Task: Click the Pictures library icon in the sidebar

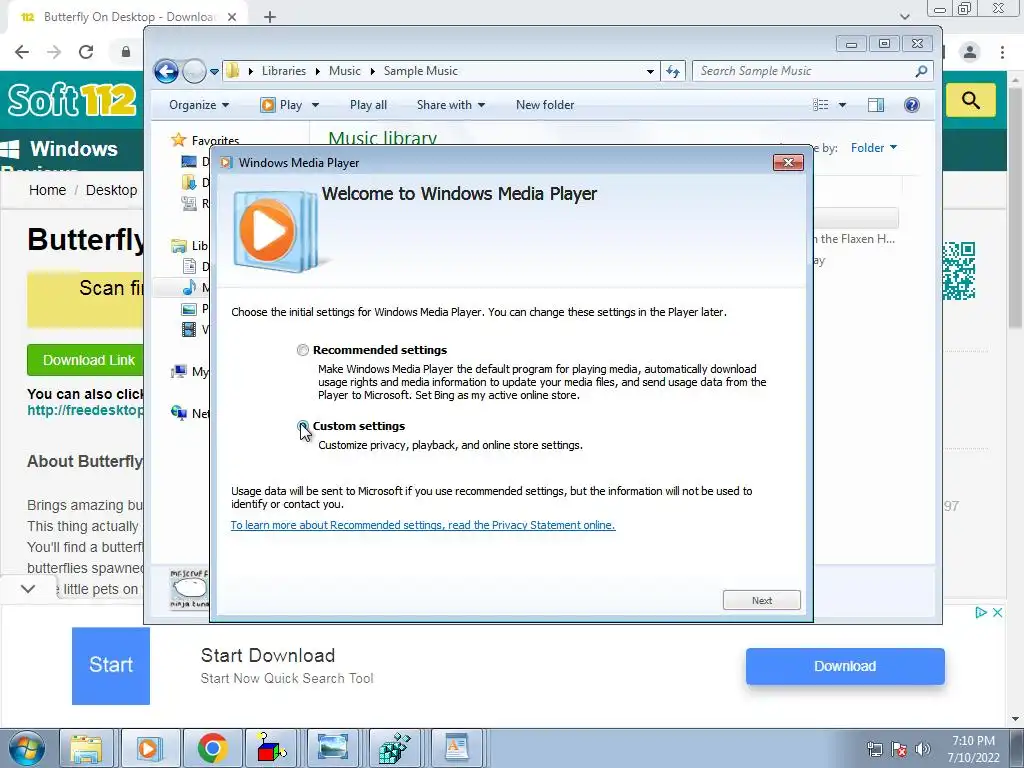Action: [x=189, y=308]
